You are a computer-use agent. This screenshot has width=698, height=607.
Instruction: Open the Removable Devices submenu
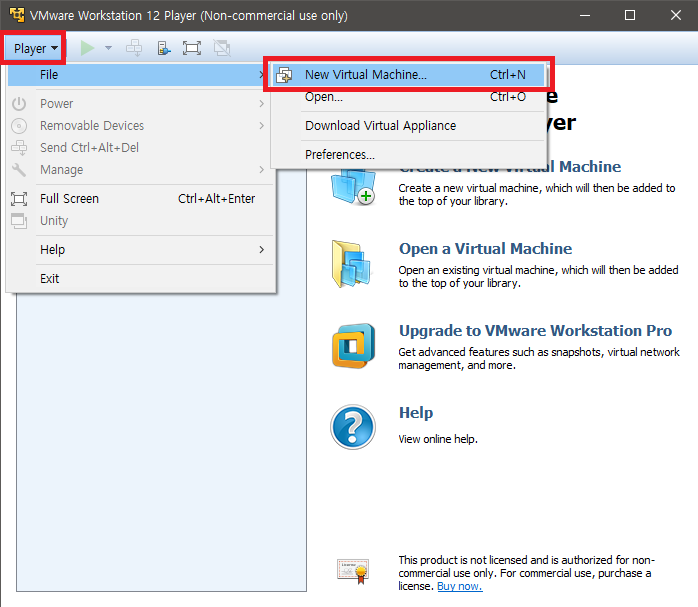tap(141, 126)
